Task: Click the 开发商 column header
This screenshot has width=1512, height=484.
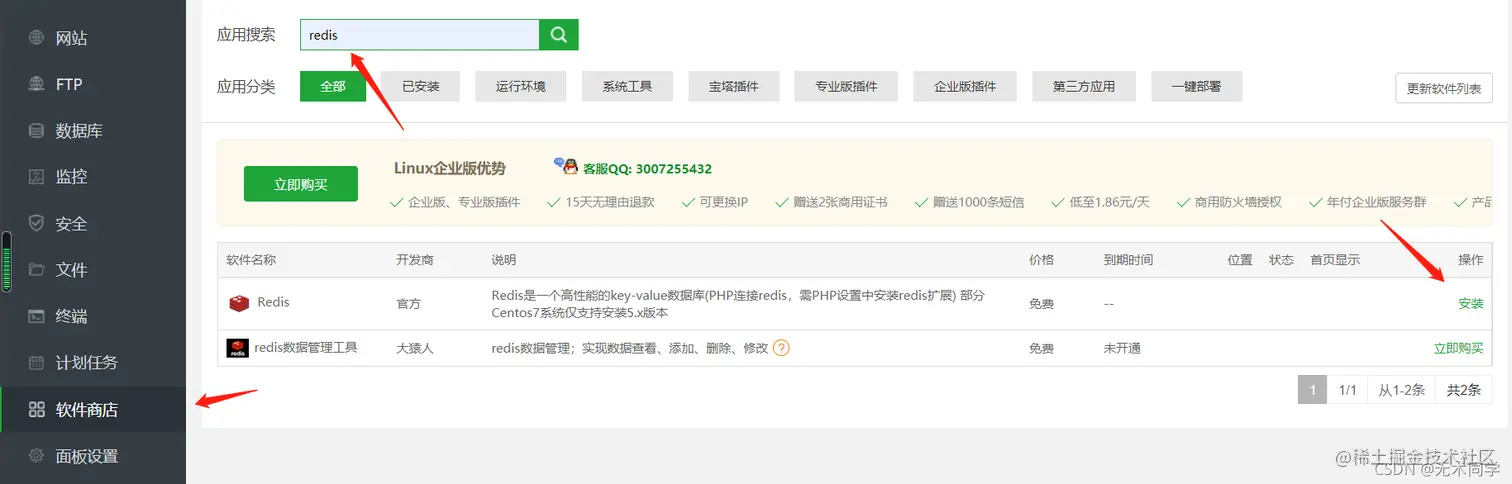Action: (x=414, y=260)
